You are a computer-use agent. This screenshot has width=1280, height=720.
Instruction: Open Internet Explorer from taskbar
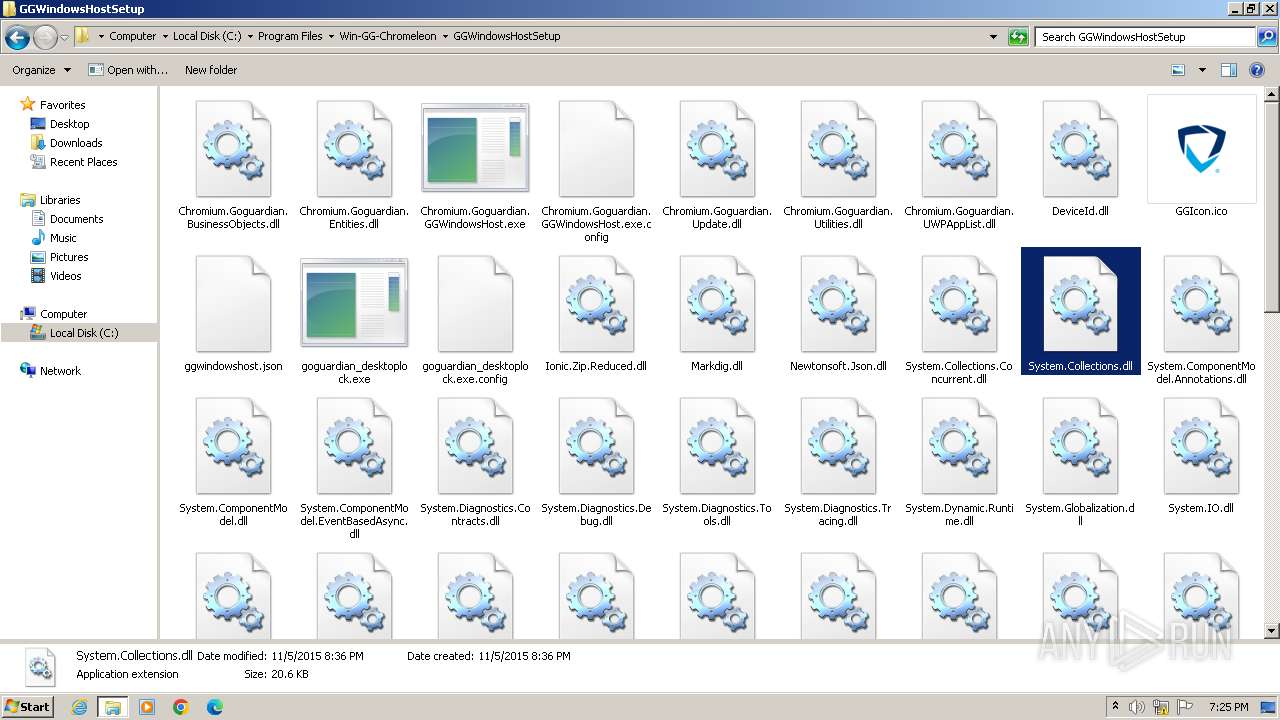(79, 707)
